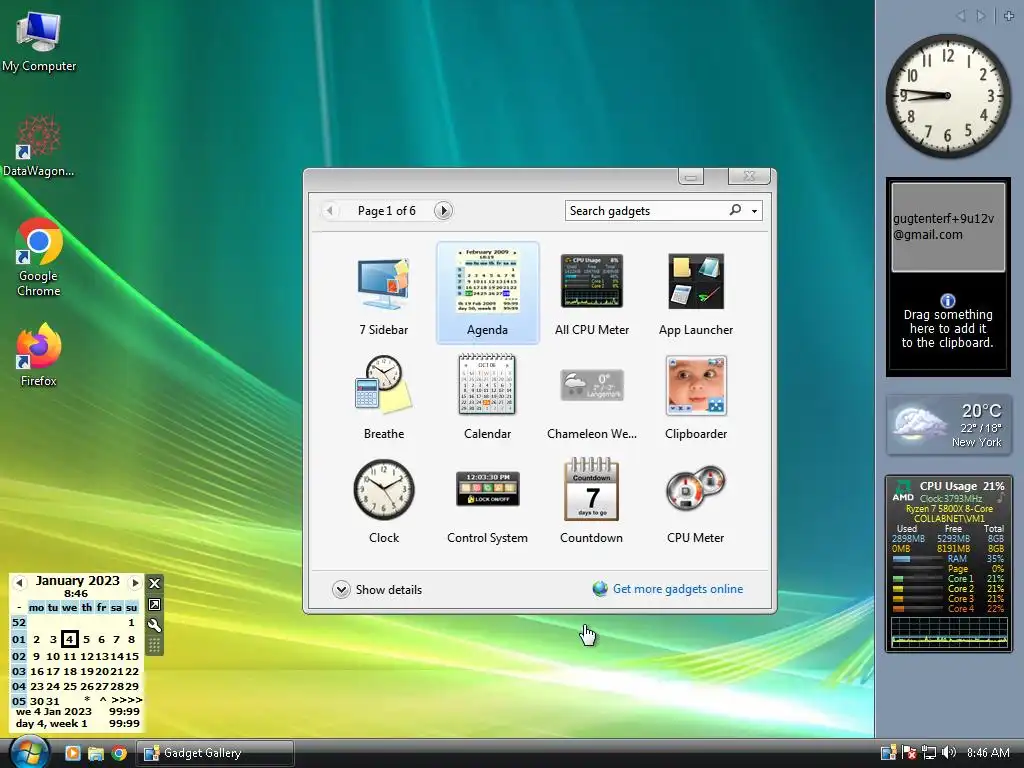Open My Computer desktop icon
Image resolution: width=1024 pixels, height=768 pixels.
tap(39, 41)
